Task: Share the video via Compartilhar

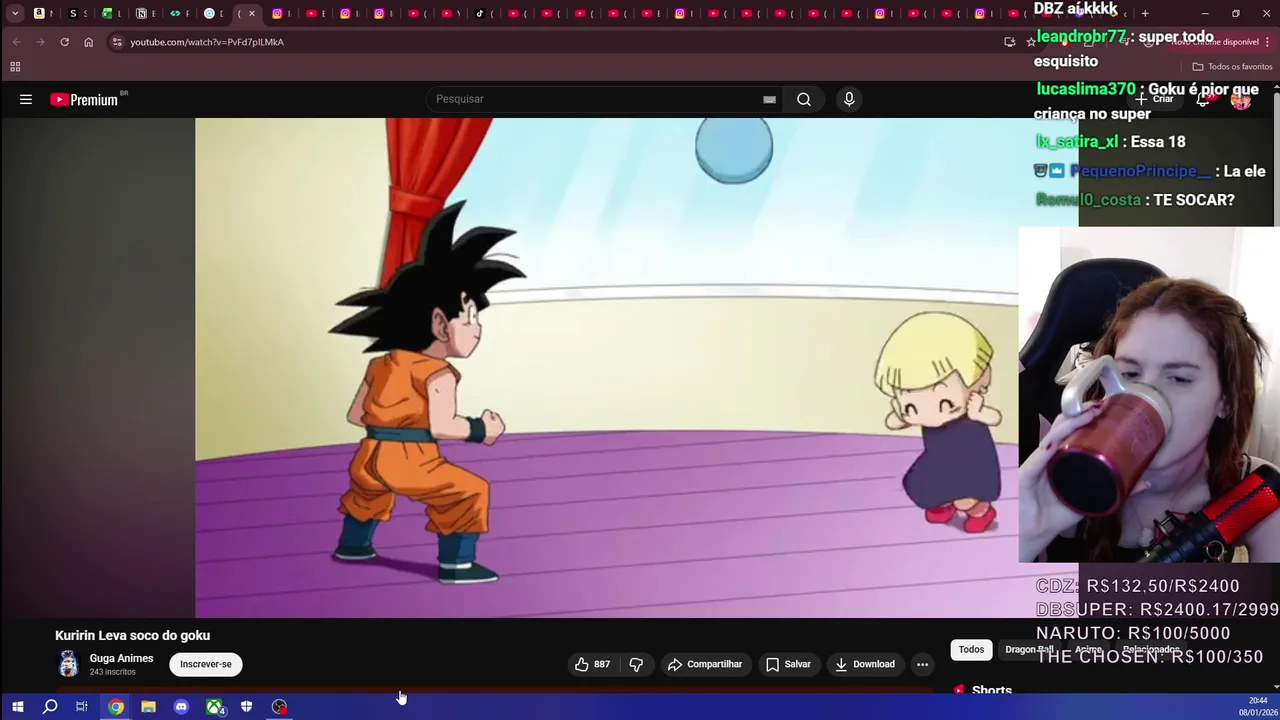Action: tap(705, 664)
